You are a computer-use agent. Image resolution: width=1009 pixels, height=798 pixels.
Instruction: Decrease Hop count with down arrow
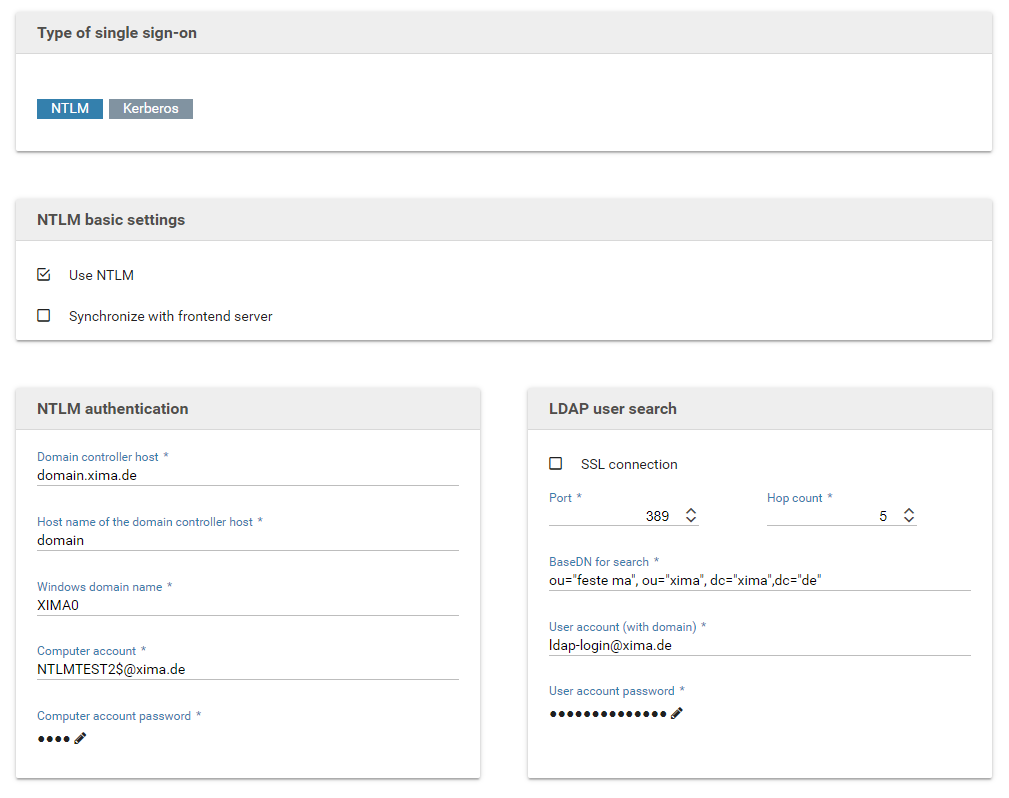click(x=908, y=521)
